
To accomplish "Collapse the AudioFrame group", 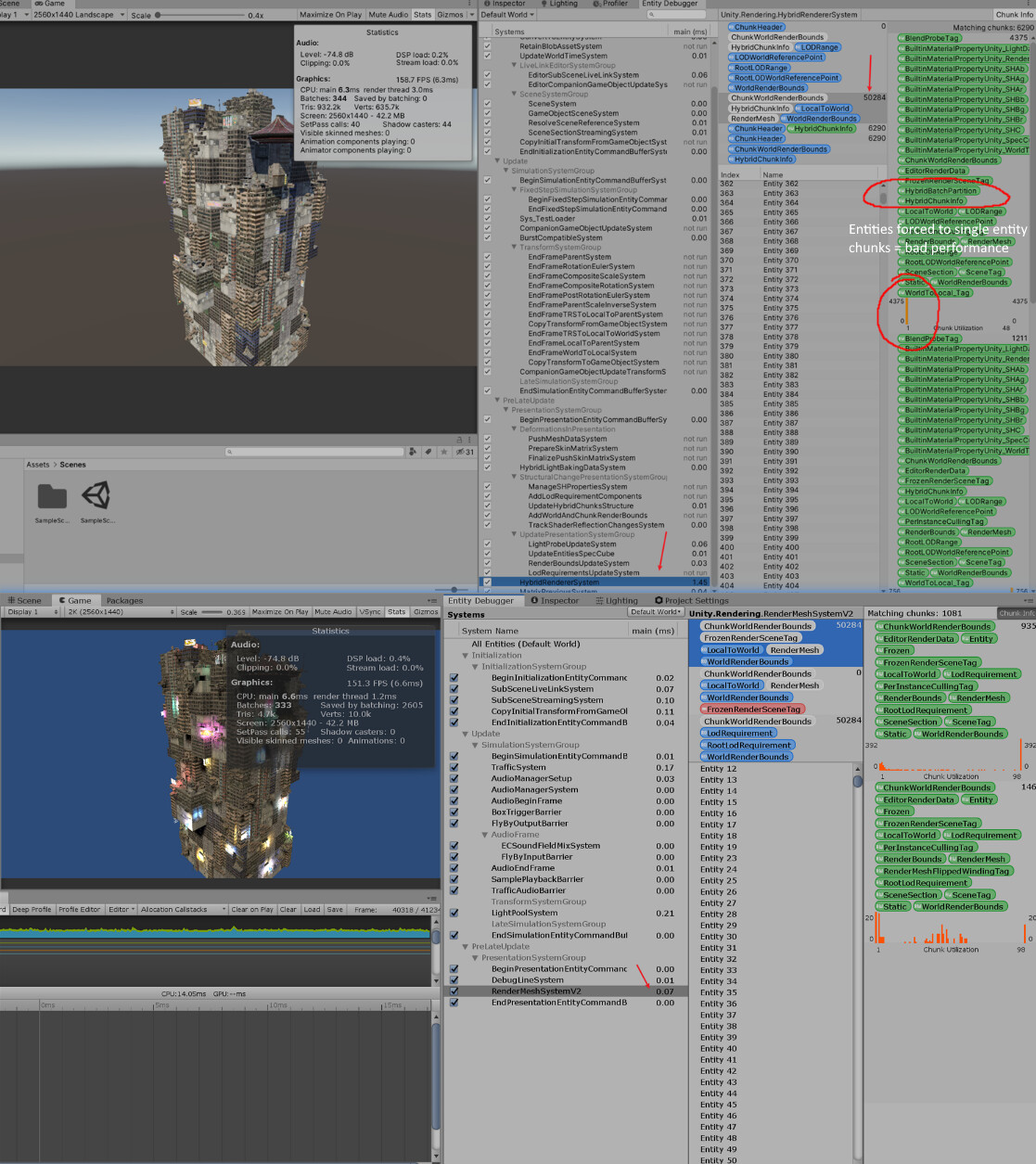I will 485,835.
